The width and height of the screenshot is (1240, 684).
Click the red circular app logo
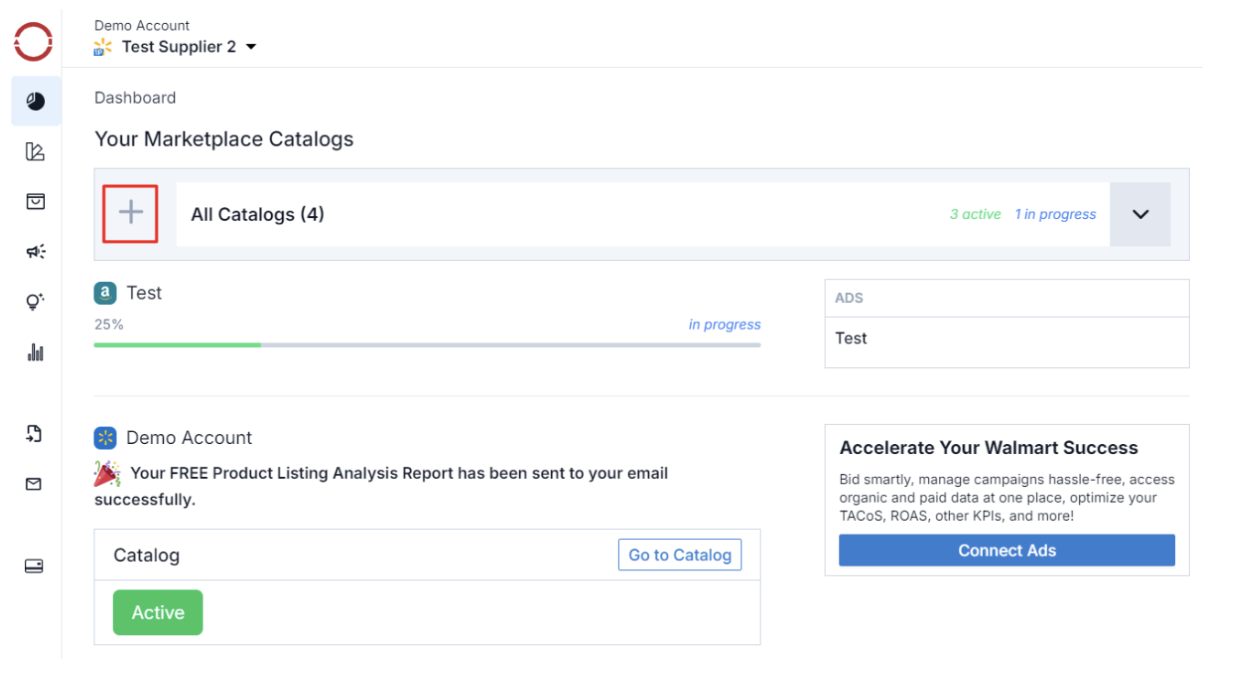[33, 42]
